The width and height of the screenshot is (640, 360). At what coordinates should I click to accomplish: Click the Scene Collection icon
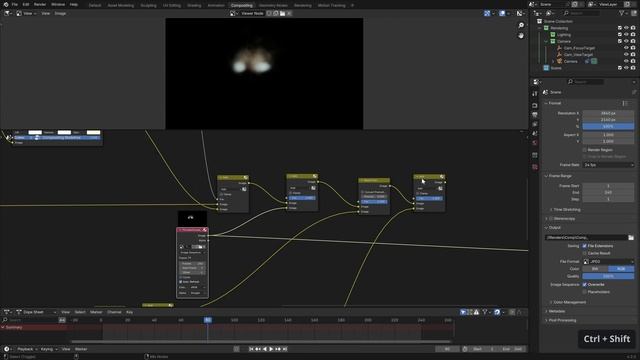tap(540, 21)
